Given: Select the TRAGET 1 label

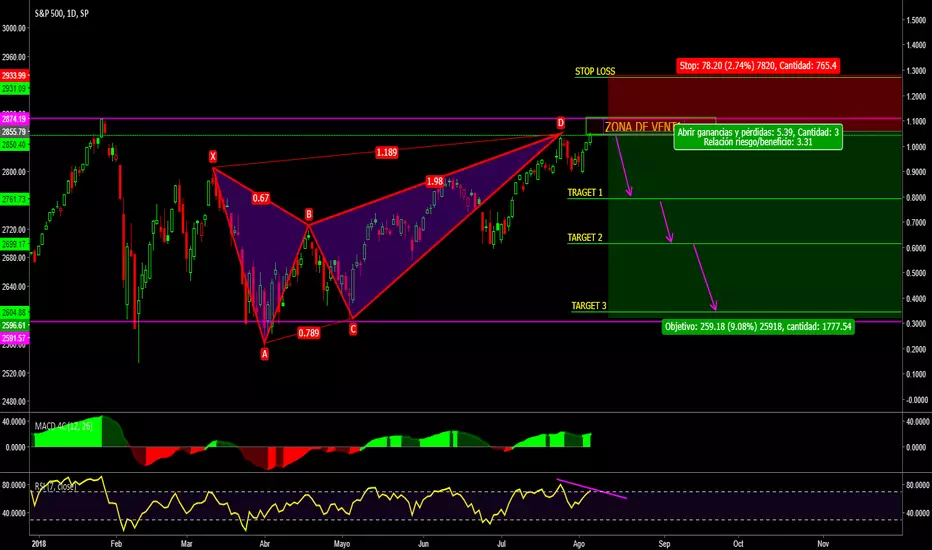Looking at the screenshot, I should pos(585,193).
